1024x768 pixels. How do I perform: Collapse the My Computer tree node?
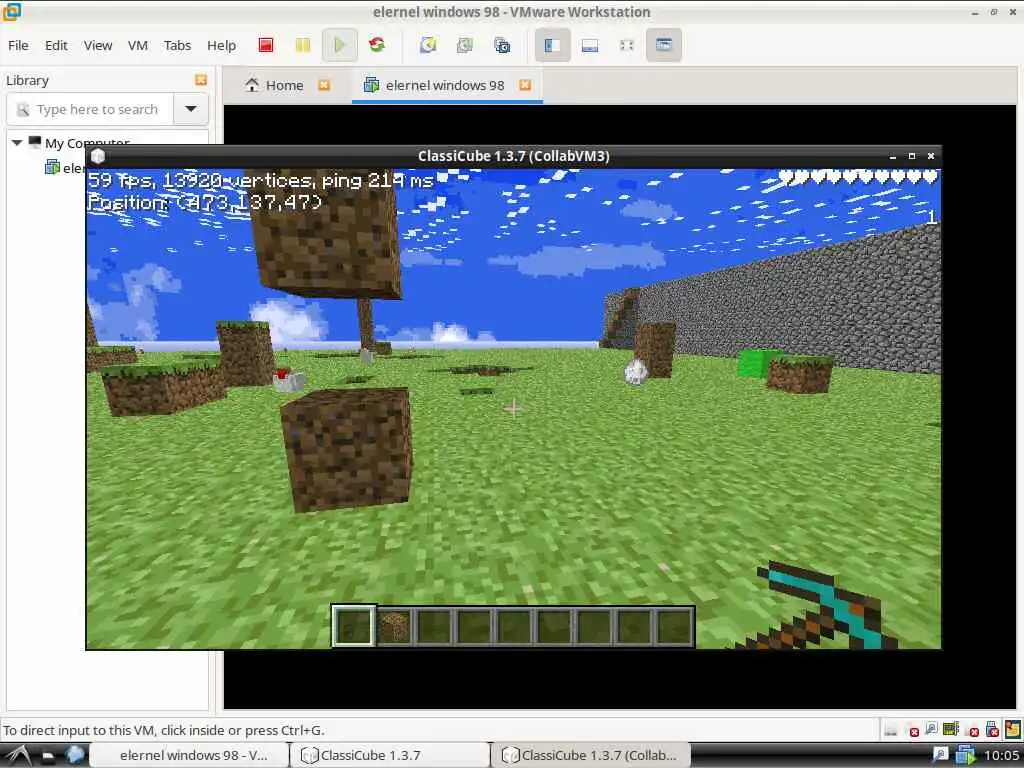[17, 142]
